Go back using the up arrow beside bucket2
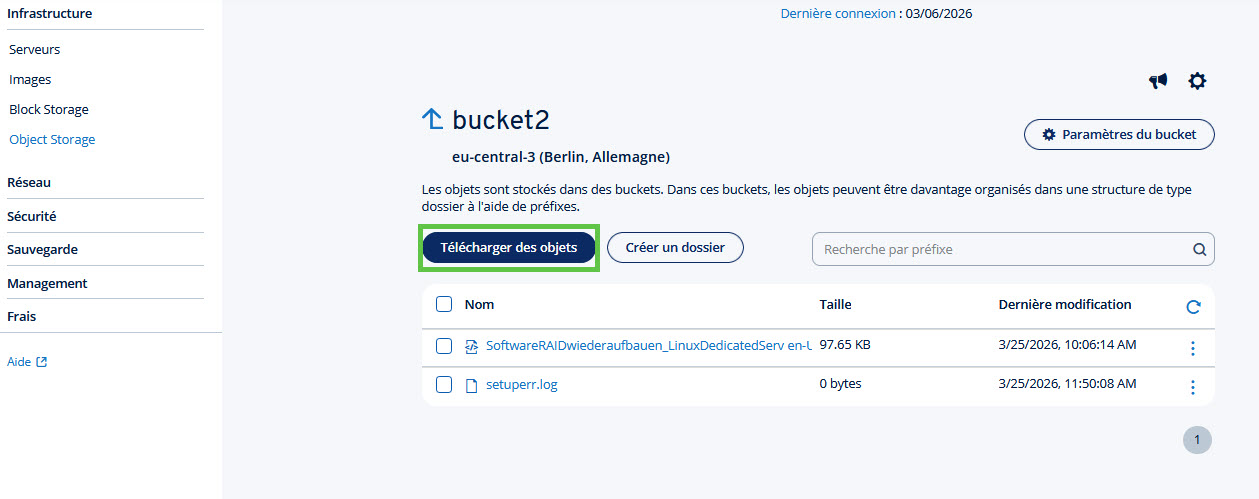Viewport: 1259px width, 499px height. (432, 120)
